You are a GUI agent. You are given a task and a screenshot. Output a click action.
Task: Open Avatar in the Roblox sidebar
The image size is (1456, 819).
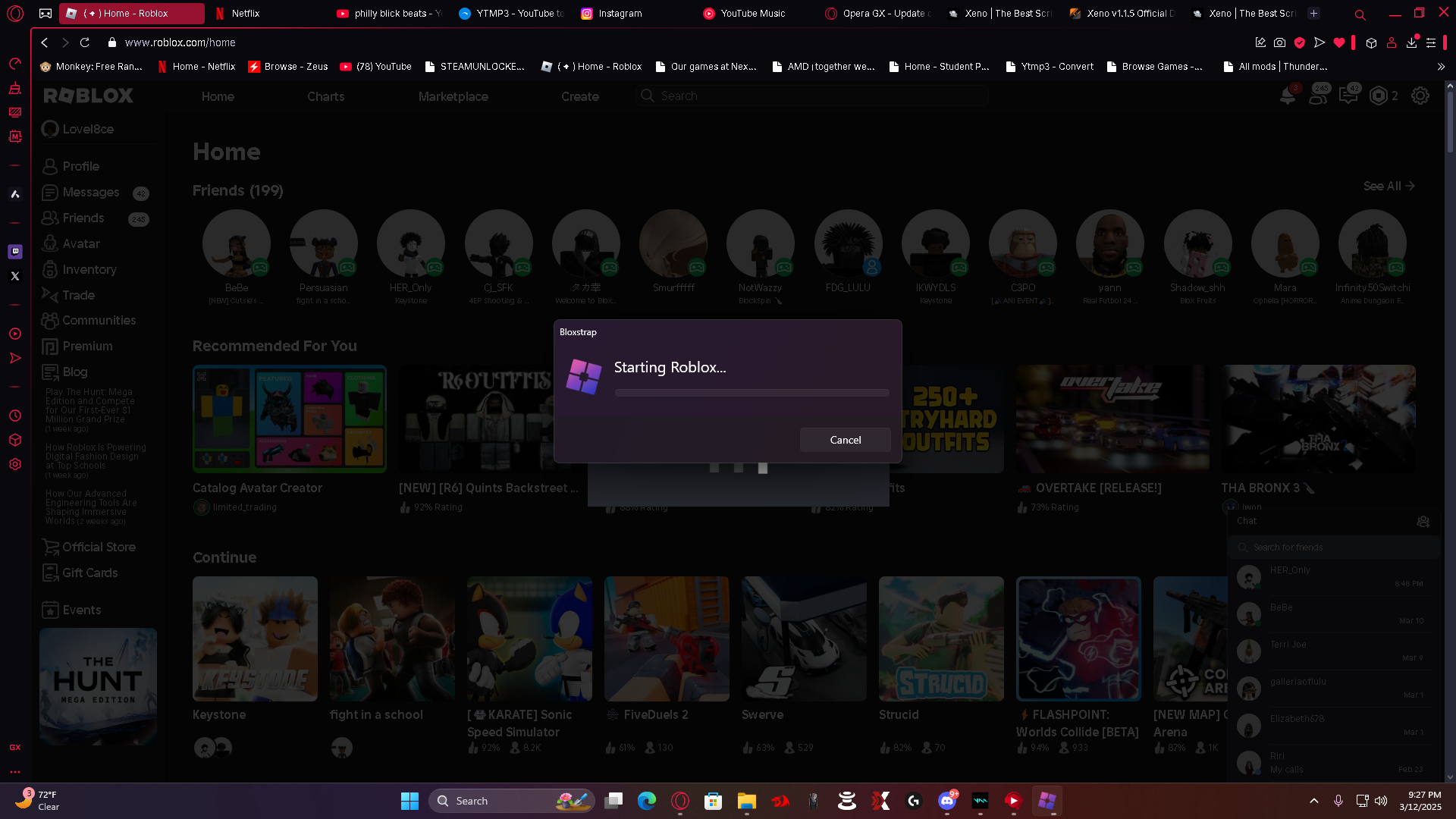tap(71, 243)
